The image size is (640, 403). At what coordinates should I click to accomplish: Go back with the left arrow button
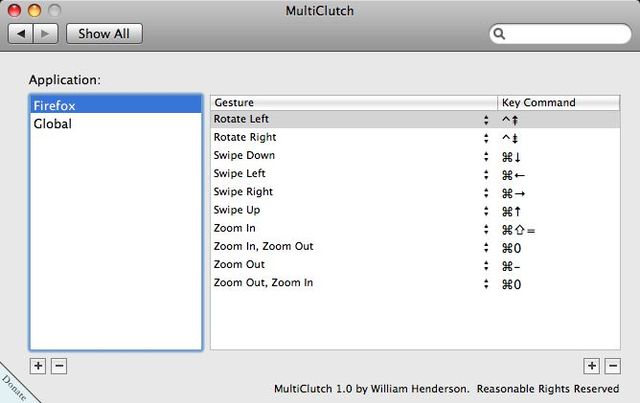tap(21, 33)
